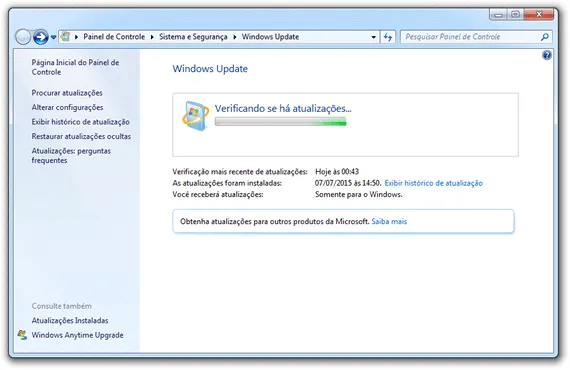The height and width of the screenshot is (370, 570).
Task: Click the magnifier search icon
Action: pyautogui.click(x=545, y=37)
